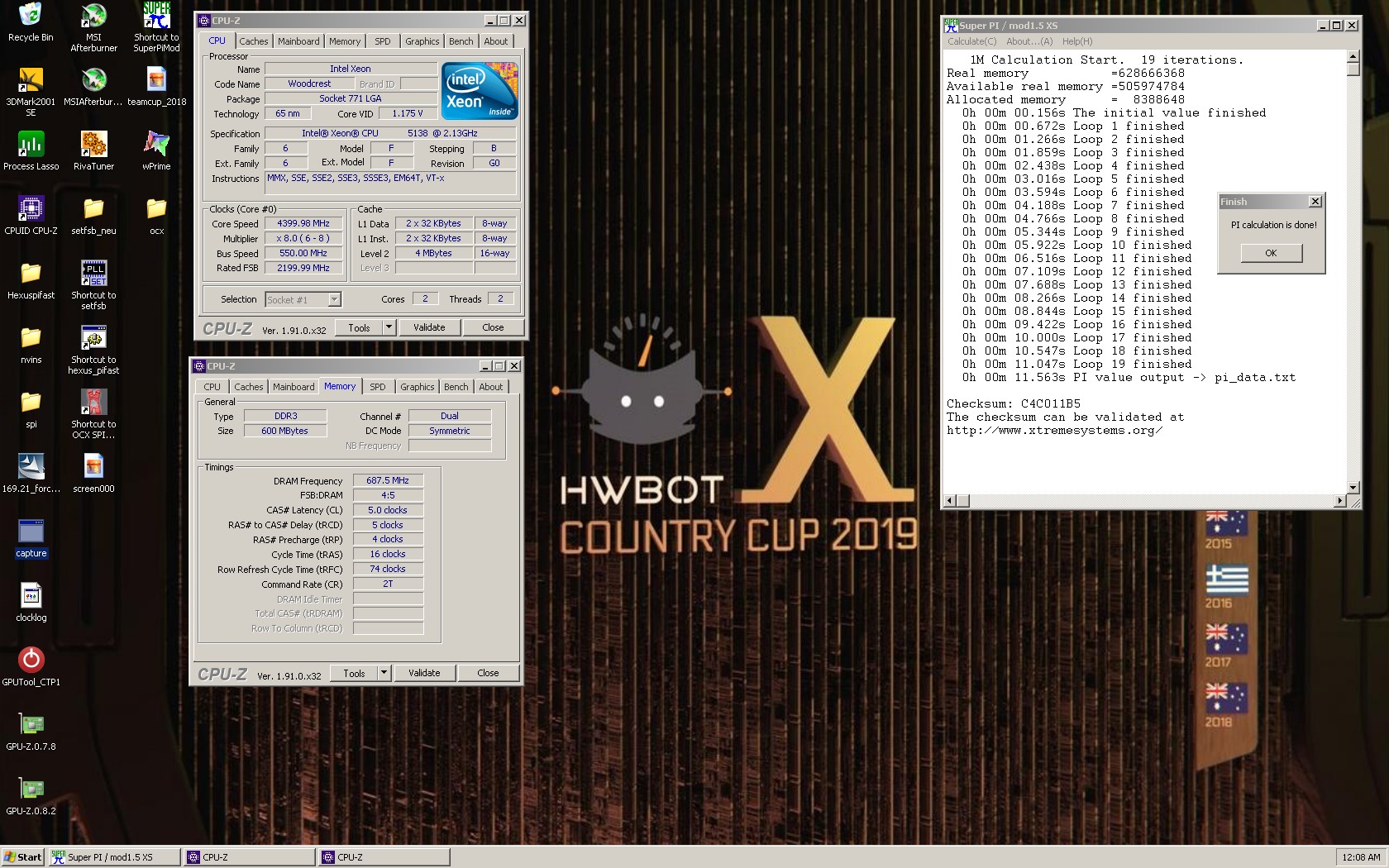This screenshot has height=868, width=1389.
Task: Open the setfsb_neu folder
Action: point(93,216)
